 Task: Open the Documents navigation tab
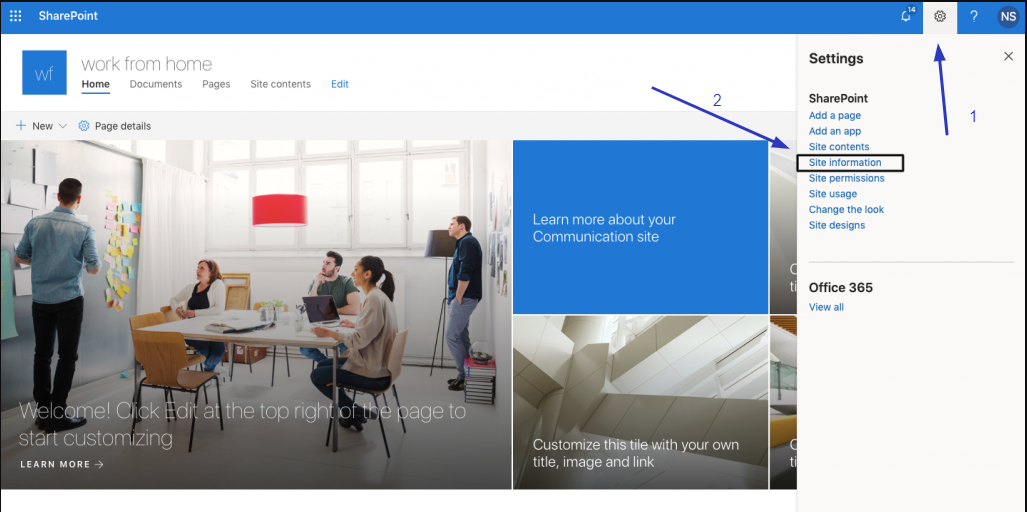coord(156,84)
